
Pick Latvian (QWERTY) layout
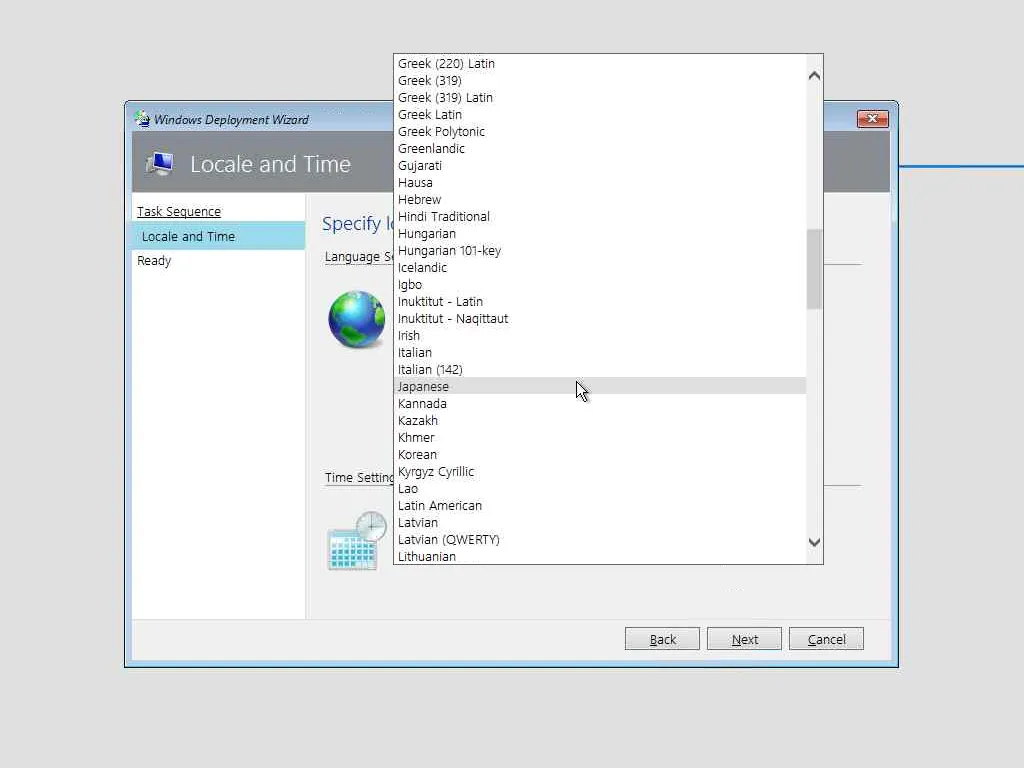(x=600, y=539)
